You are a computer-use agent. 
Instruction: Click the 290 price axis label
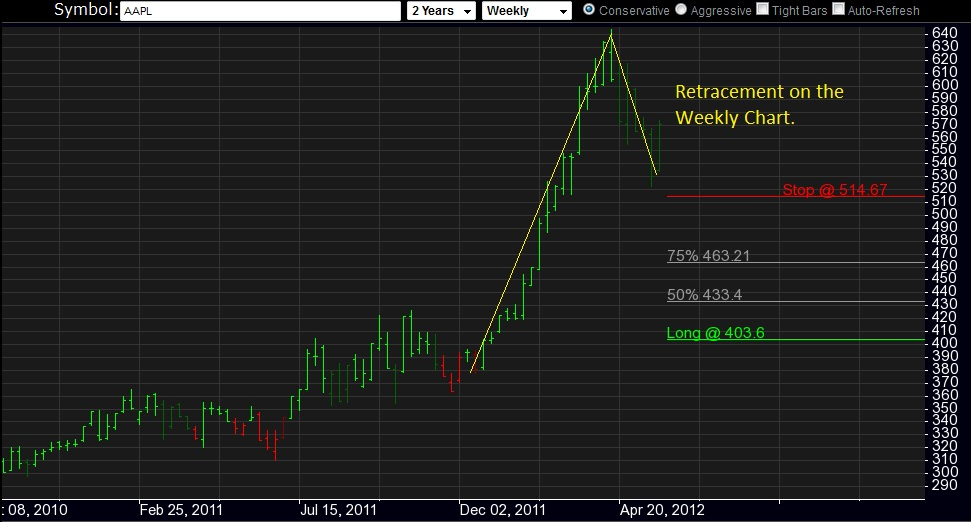pos(945,484)
